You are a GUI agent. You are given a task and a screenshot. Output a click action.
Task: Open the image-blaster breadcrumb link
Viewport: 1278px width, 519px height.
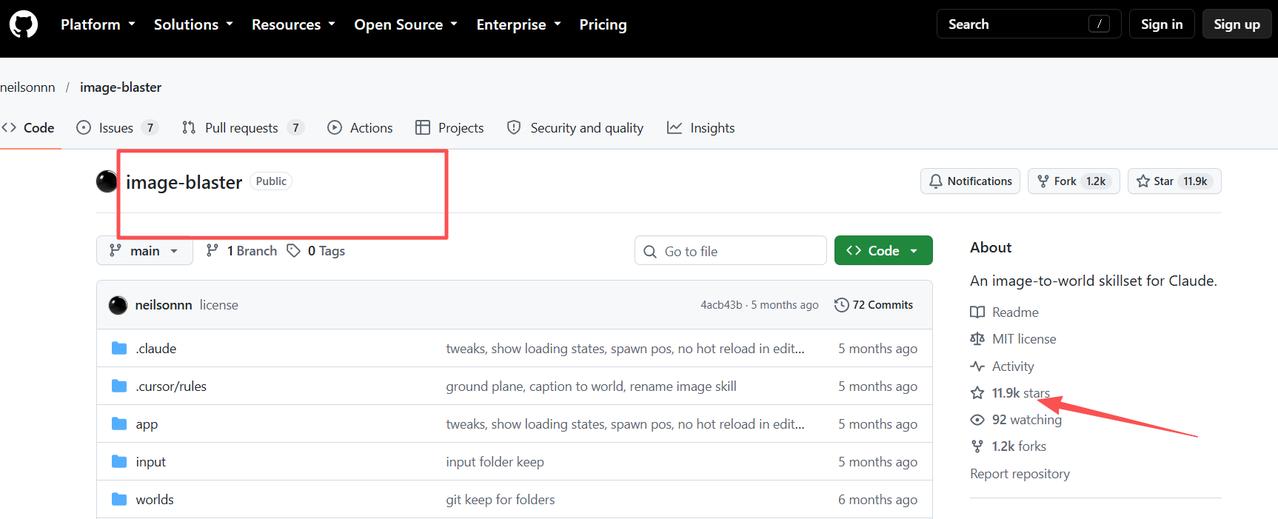point(121,87)
